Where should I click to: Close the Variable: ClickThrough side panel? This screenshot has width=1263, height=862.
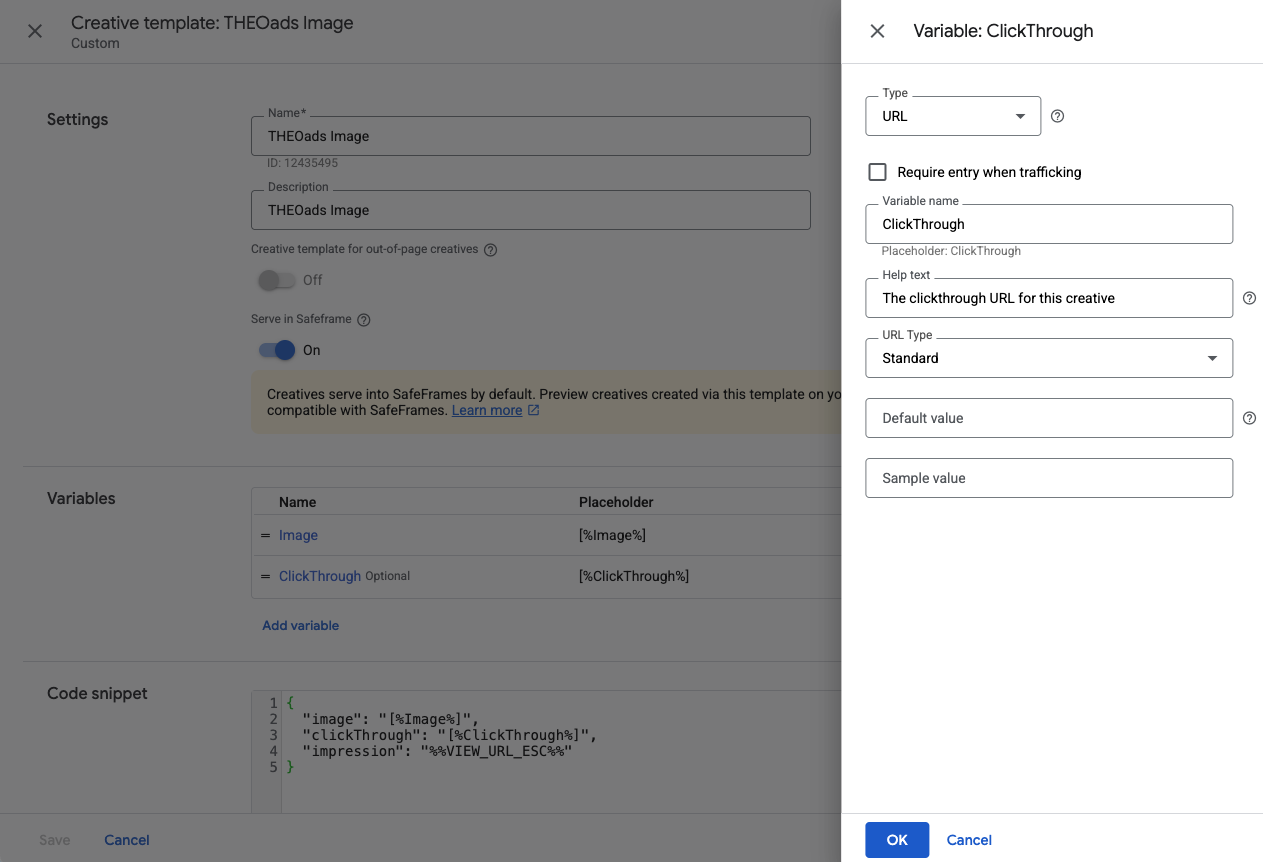[x=877, y=31]
